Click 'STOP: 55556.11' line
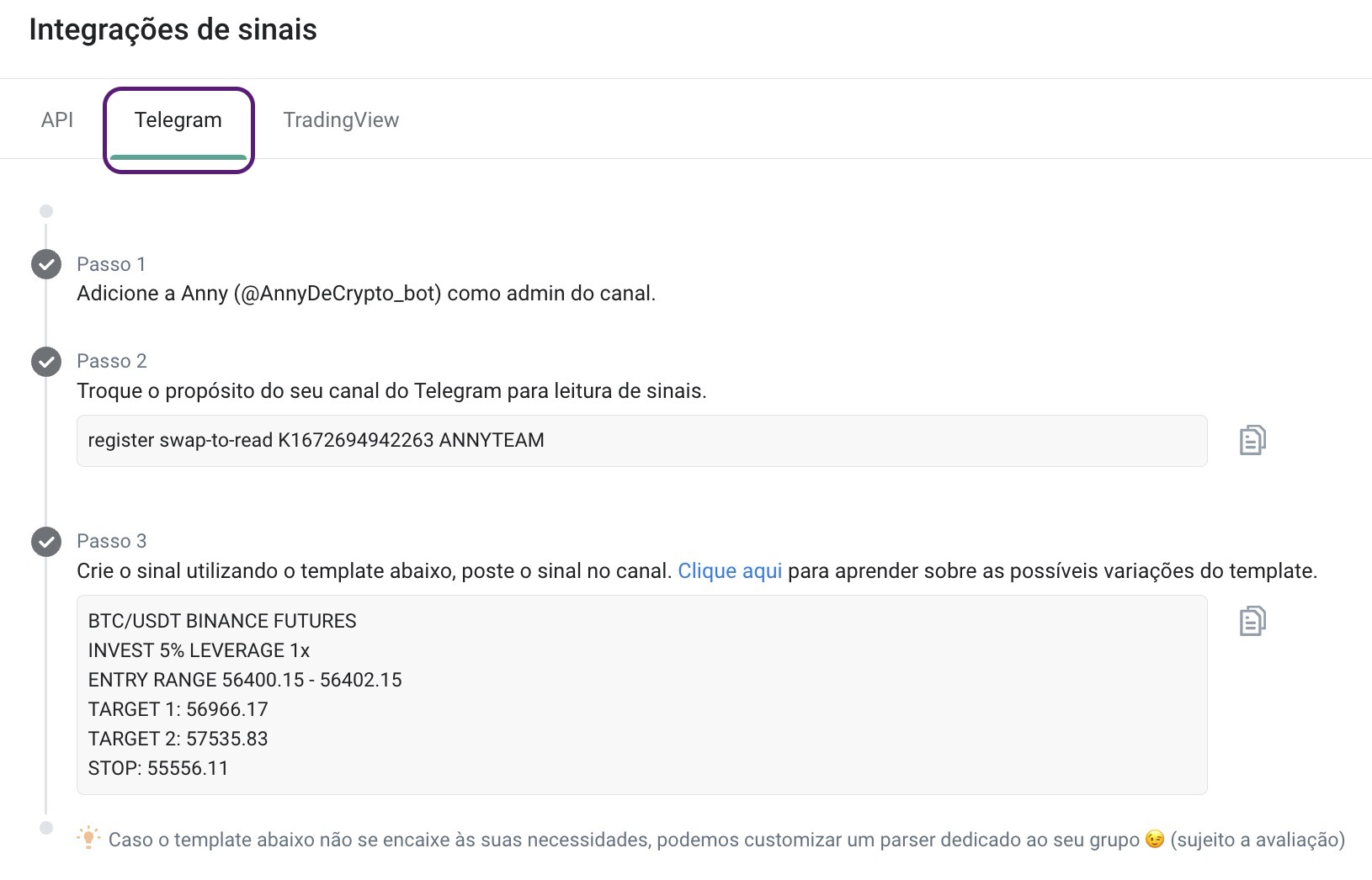Image resolution: width=1372 pixels, height=880 pixels. tap(158, 768)
